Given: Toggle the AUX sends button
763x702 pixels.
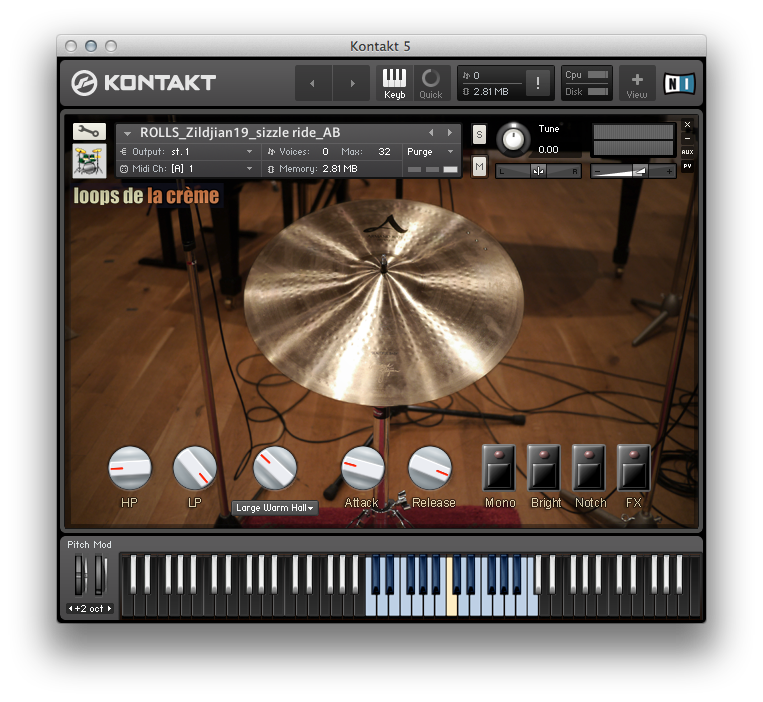Looking at the screenshot, I should pos(687,152).
